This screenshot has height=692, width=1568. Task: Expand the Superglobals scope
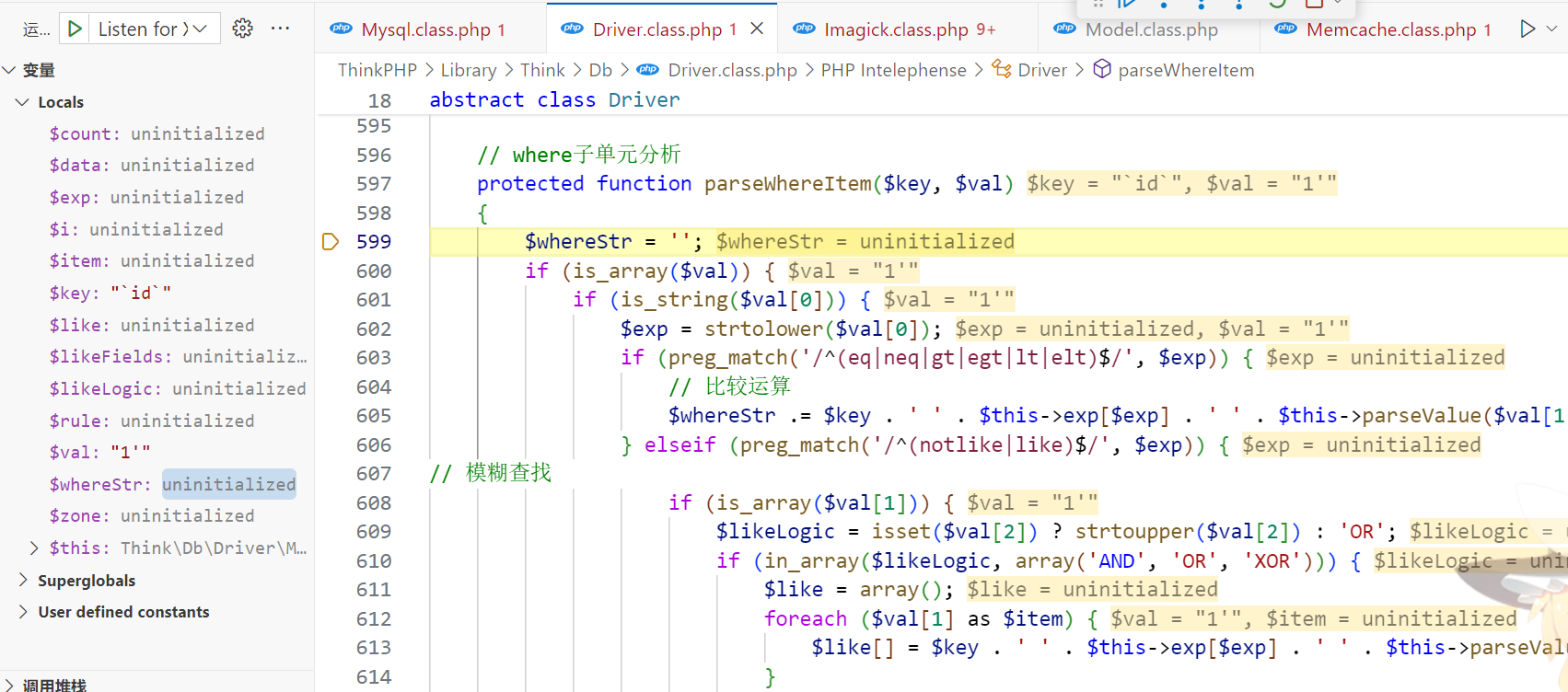pyautogui.click(x=23, y=581)
